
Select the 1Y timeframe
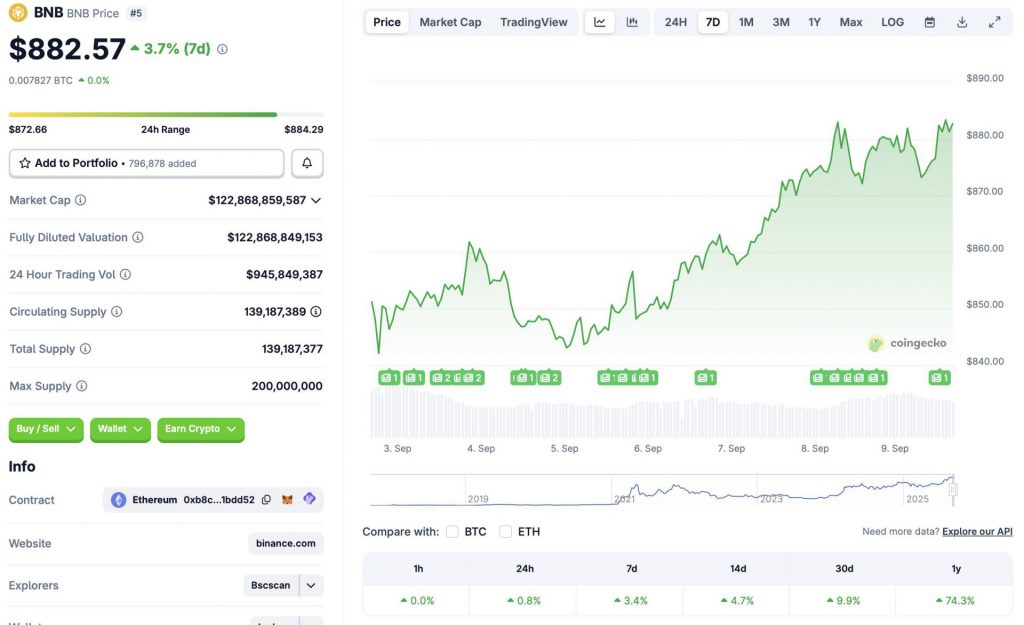coord(814,22)
